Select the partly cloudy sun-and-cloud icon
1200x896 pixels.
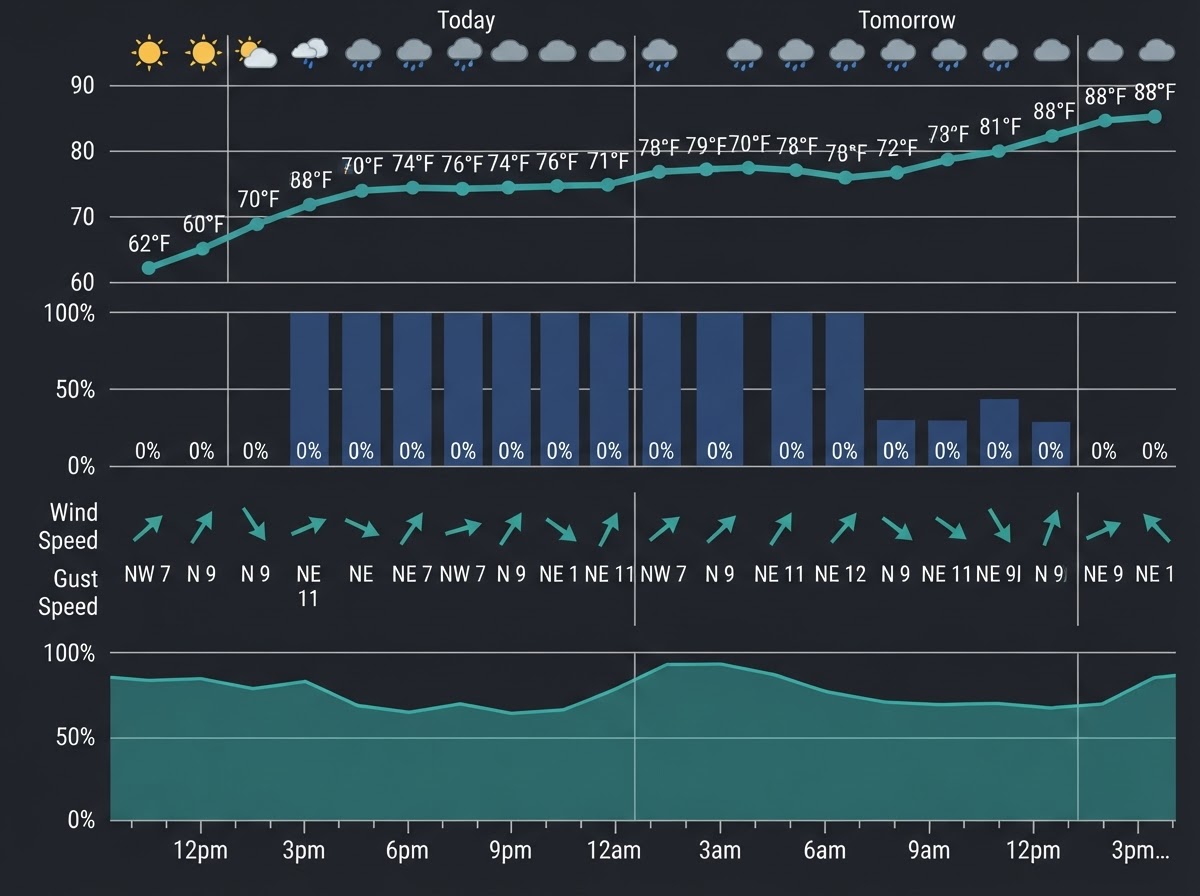tap(256, 52)
